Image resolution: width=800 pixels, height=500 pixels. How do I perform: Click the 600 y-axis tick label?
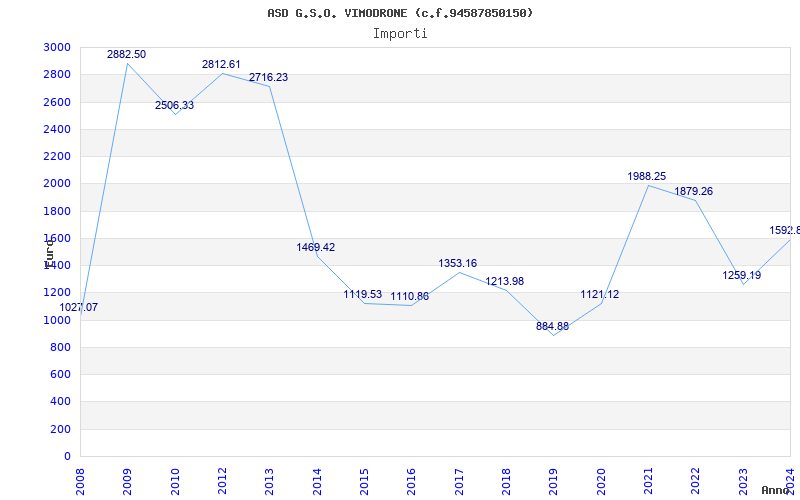point(60,374)
